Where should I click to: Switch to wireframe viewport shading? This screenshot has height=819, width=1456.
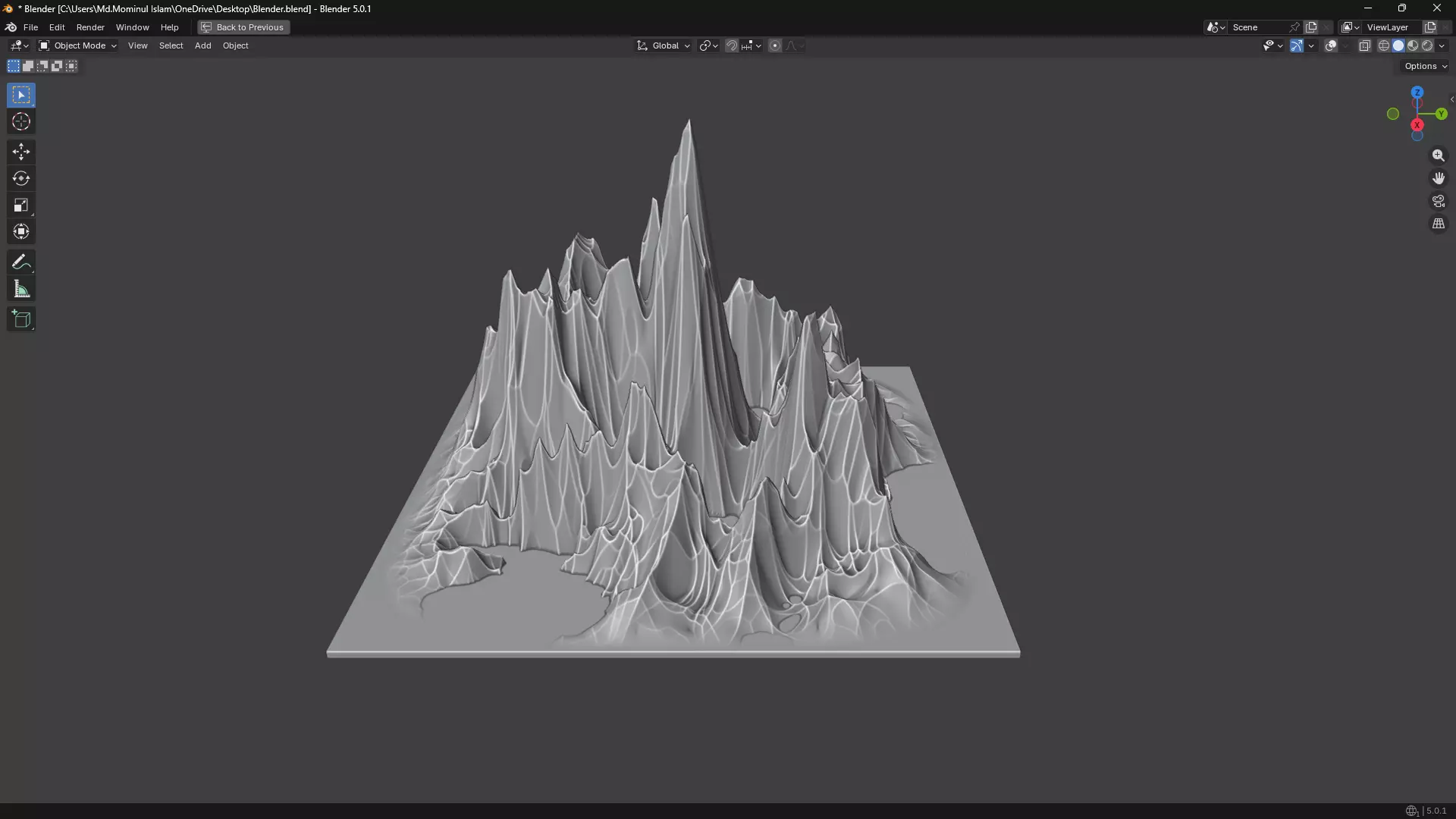[x=1383, y=45]
